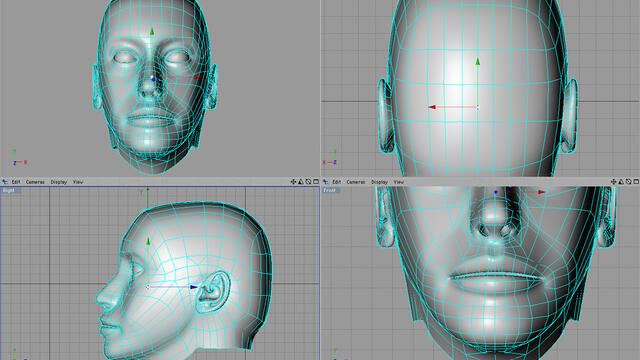The image size is (640, 360).
Task: Open View menu in Front viewport
Action: [x=399, y=182]
